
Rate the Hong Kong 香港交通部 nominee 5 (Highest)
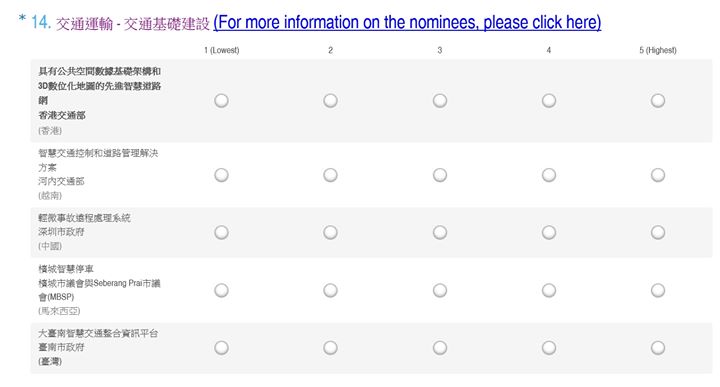pyautogui.click(x=658, y=101)
